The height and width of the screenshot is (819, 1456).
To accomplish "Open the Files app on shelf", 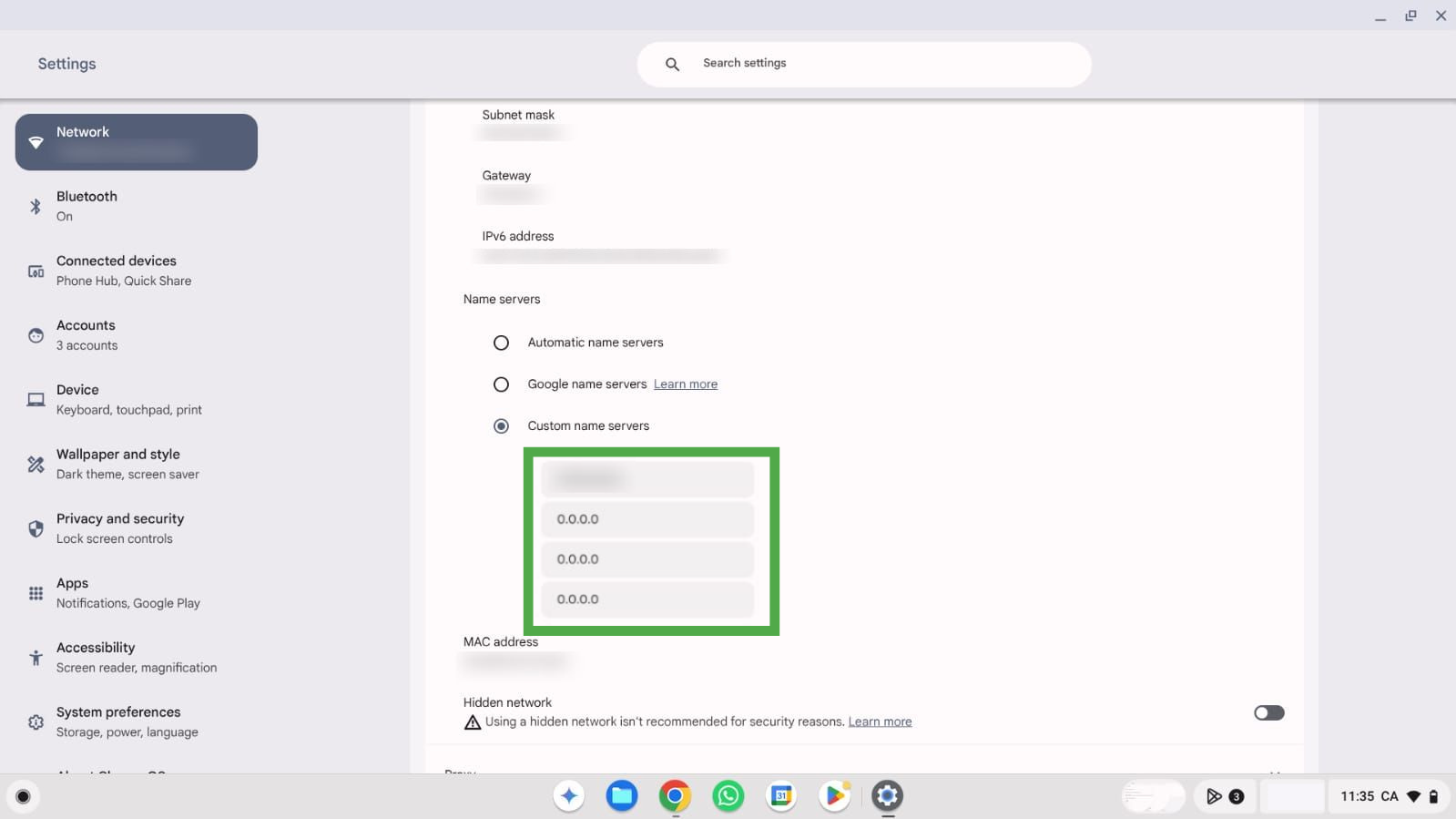I will pyautogui.click(x=622, y=796).
